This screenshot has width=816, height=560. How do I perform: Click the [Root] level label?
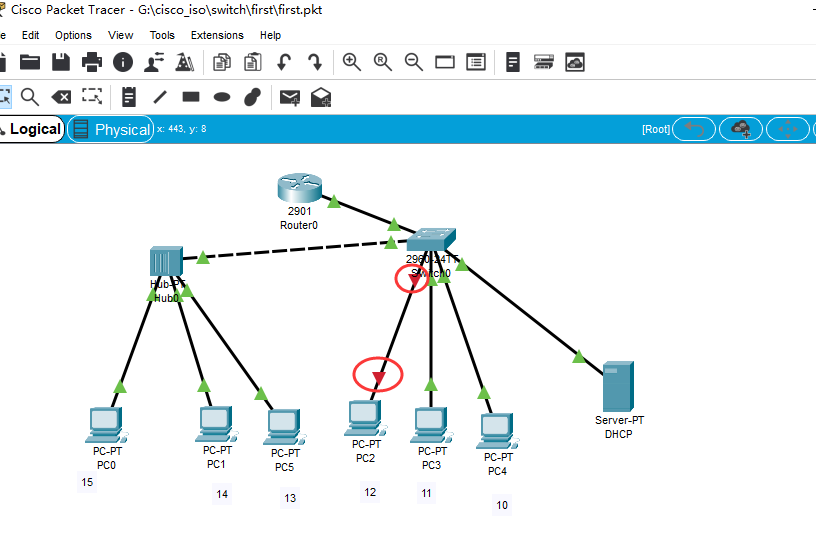point(656,129)
